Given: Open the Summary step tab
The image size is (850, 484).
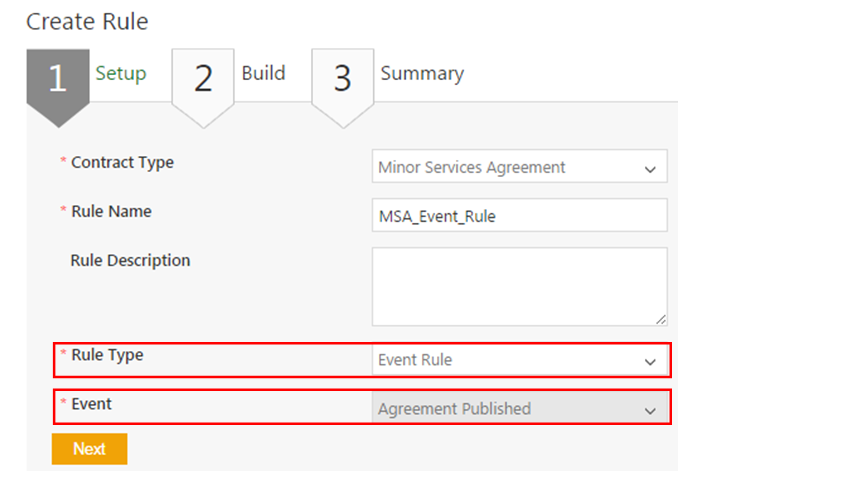Looking at the screenshot, I should coord(422,73).
